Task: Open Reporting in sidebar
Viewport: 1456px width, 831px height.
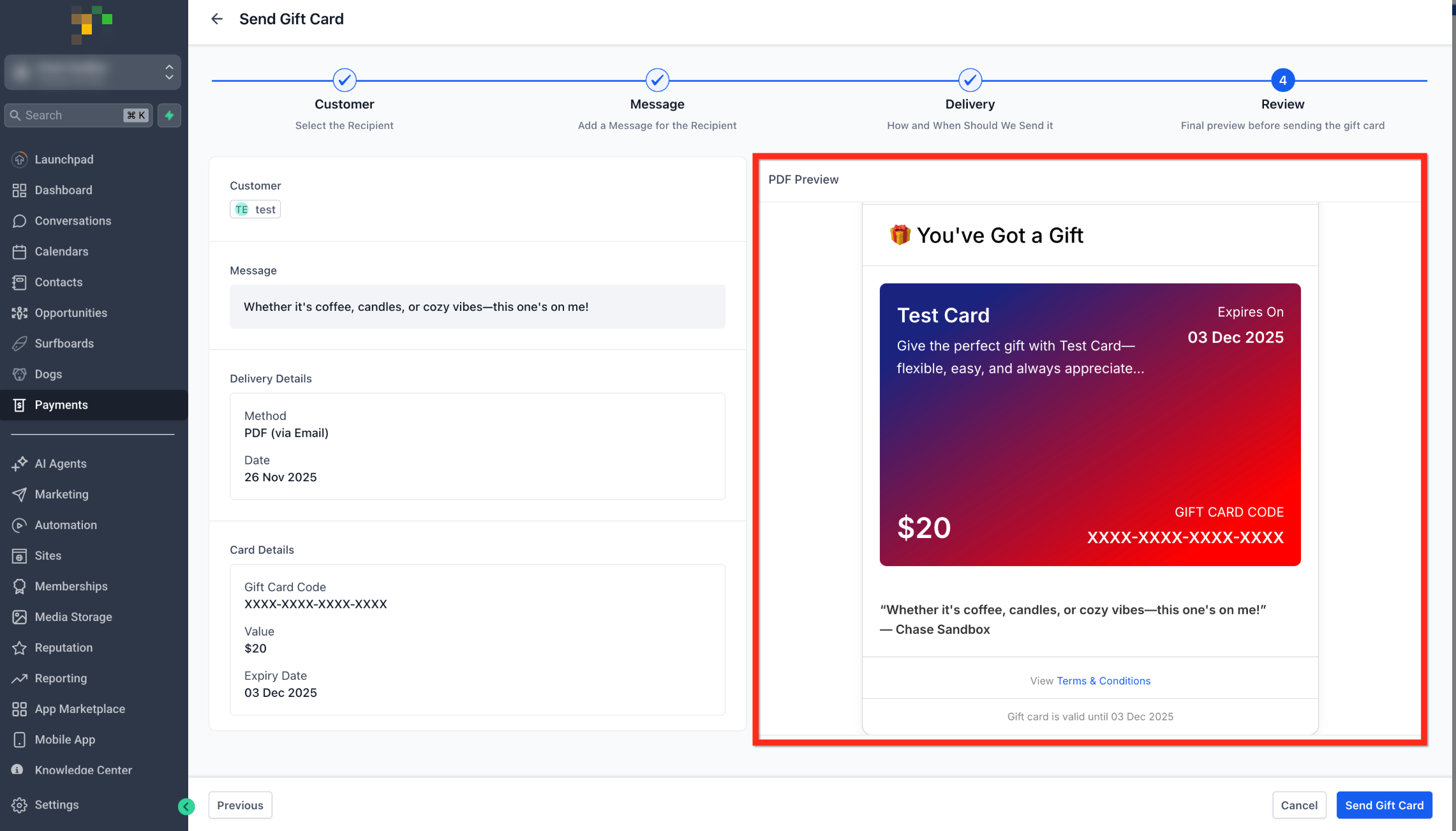Action: pyautogui.click(x=61, y=678)
